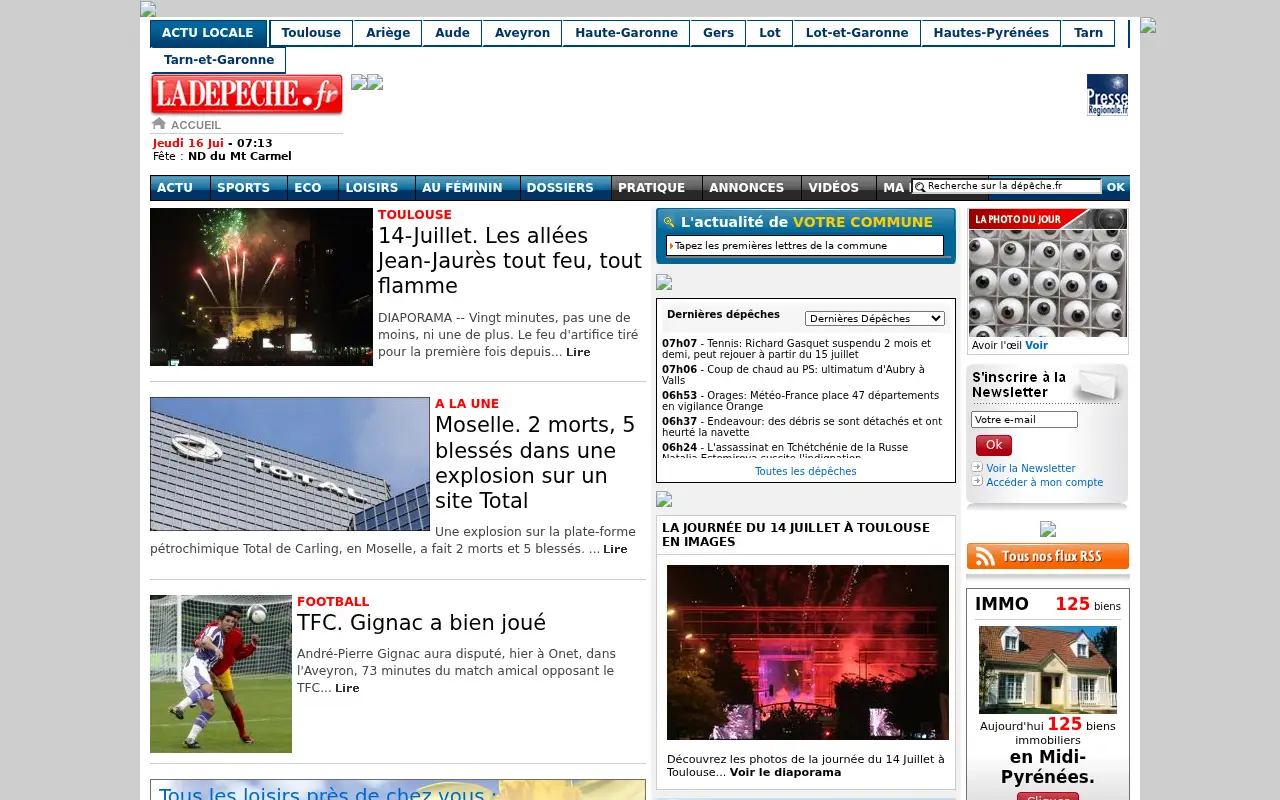This screenshot has width=1280, height=800.
Task: Click the A LA UNE category label
Action: pos(467,403)
